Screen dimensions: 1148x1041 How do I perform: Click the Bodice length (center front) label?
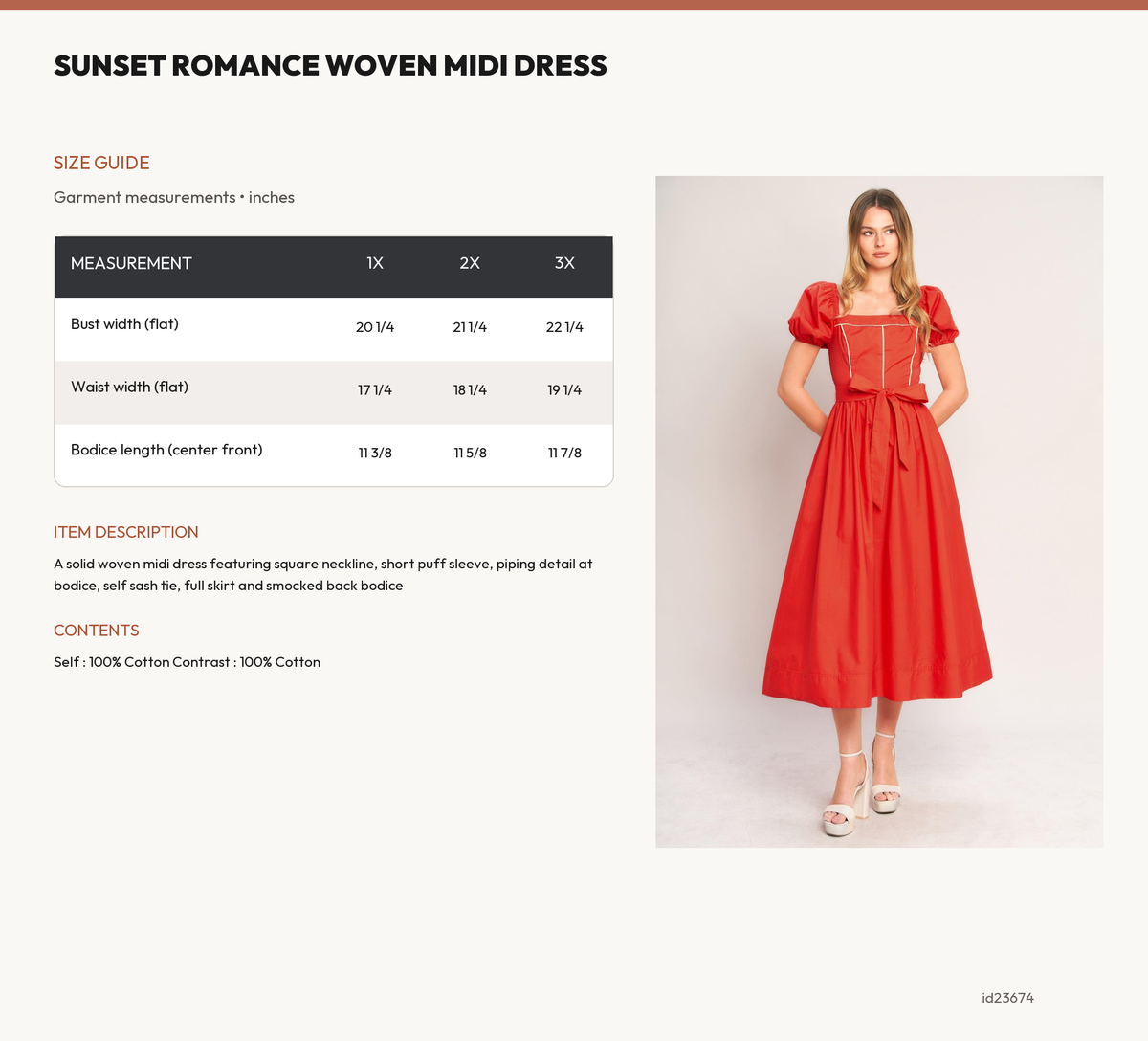click(166, 450)
